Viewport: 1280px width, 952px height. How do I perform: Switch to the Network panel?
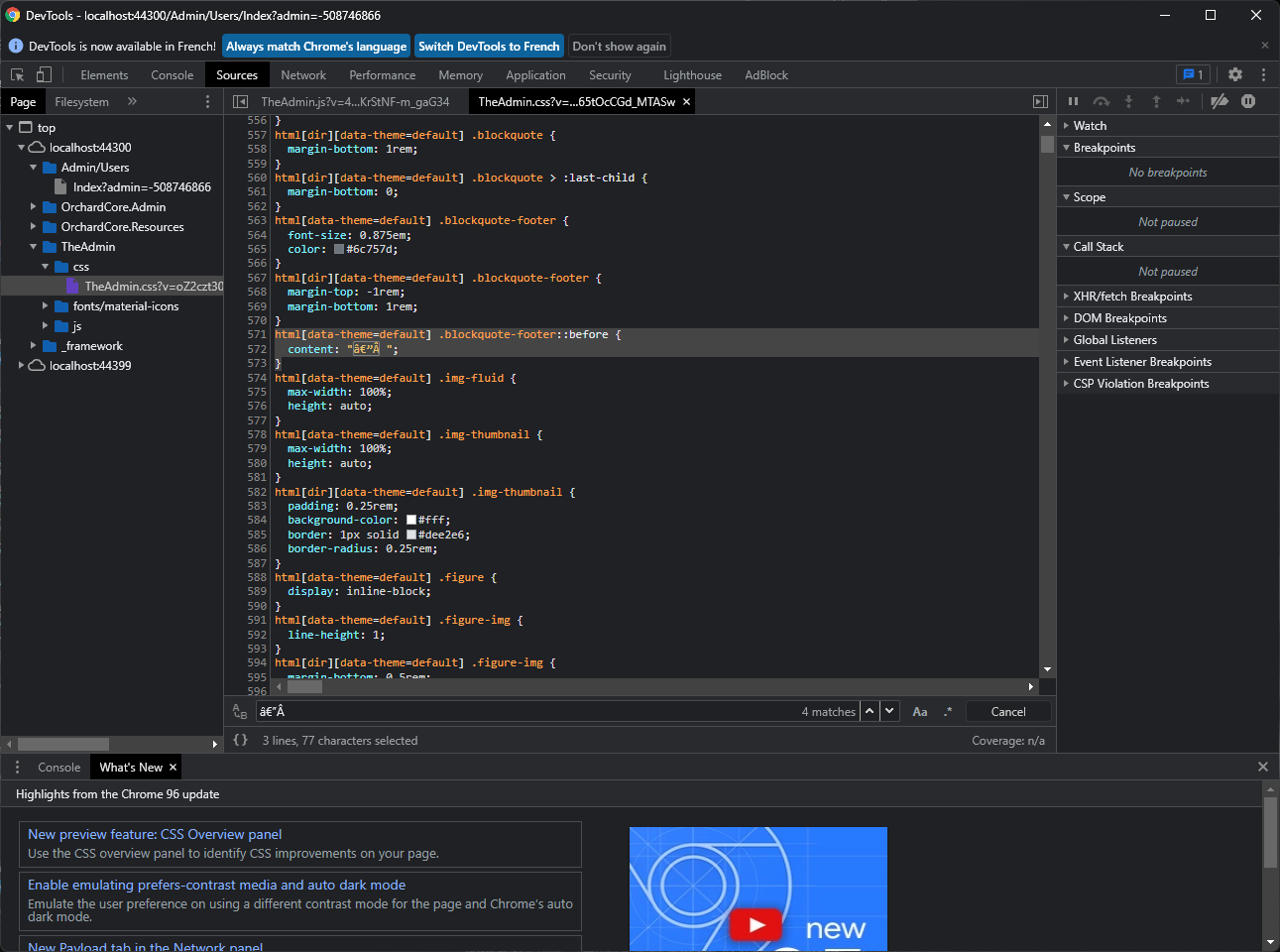click(303, 74)
